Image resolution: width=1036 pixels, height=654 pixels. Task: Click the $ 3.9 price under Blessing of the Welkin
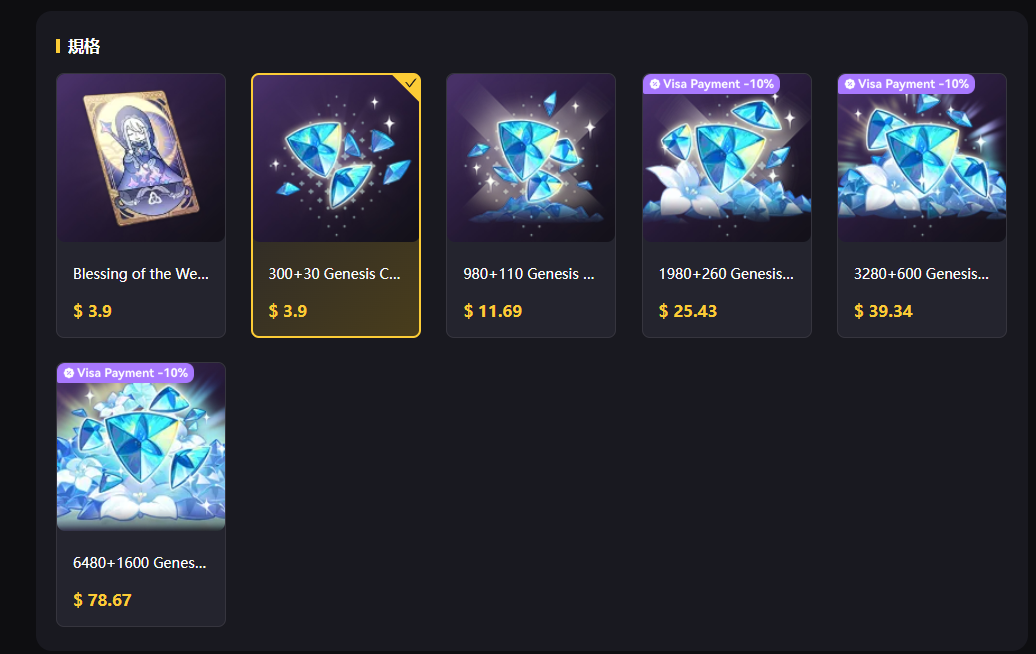tap(92, 311)
